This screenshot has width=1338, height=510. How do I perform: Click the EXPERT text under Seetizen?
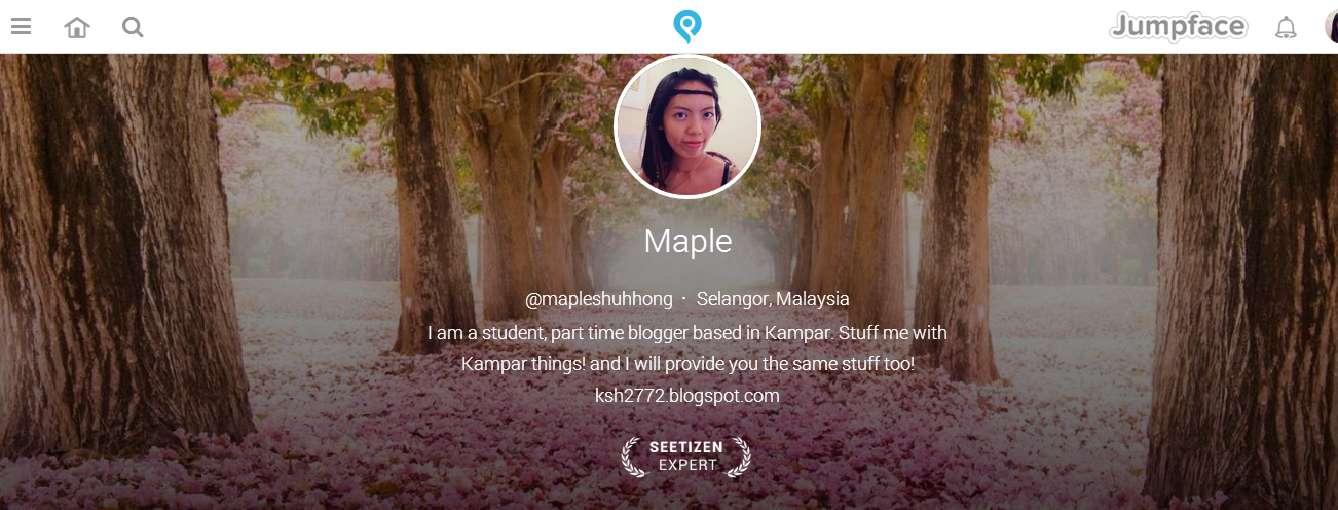[687, 465]
